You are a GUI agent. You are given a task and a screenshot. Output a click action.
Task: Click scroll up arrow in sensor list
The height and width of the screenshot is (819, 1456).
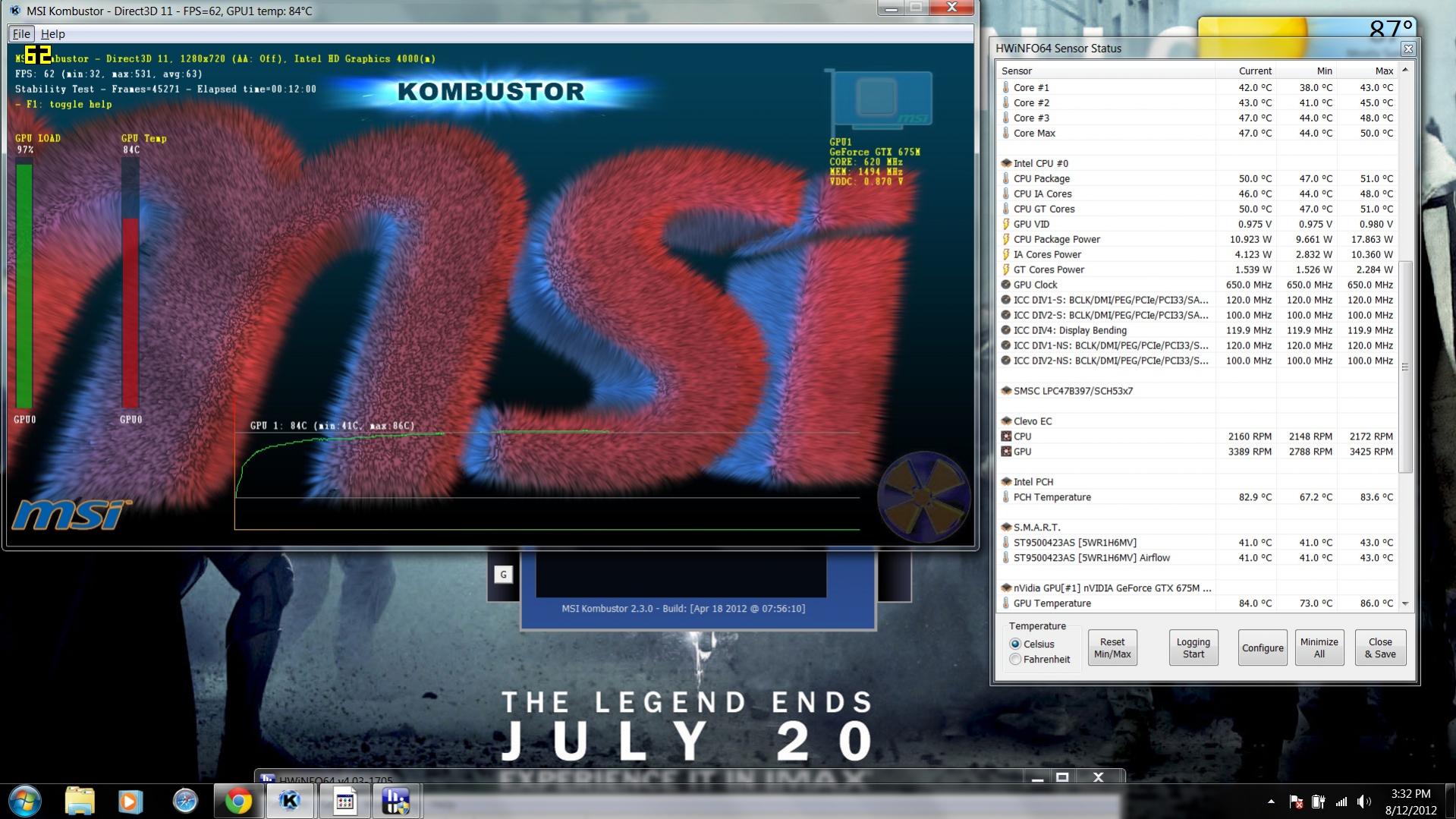pos(1405,70)
